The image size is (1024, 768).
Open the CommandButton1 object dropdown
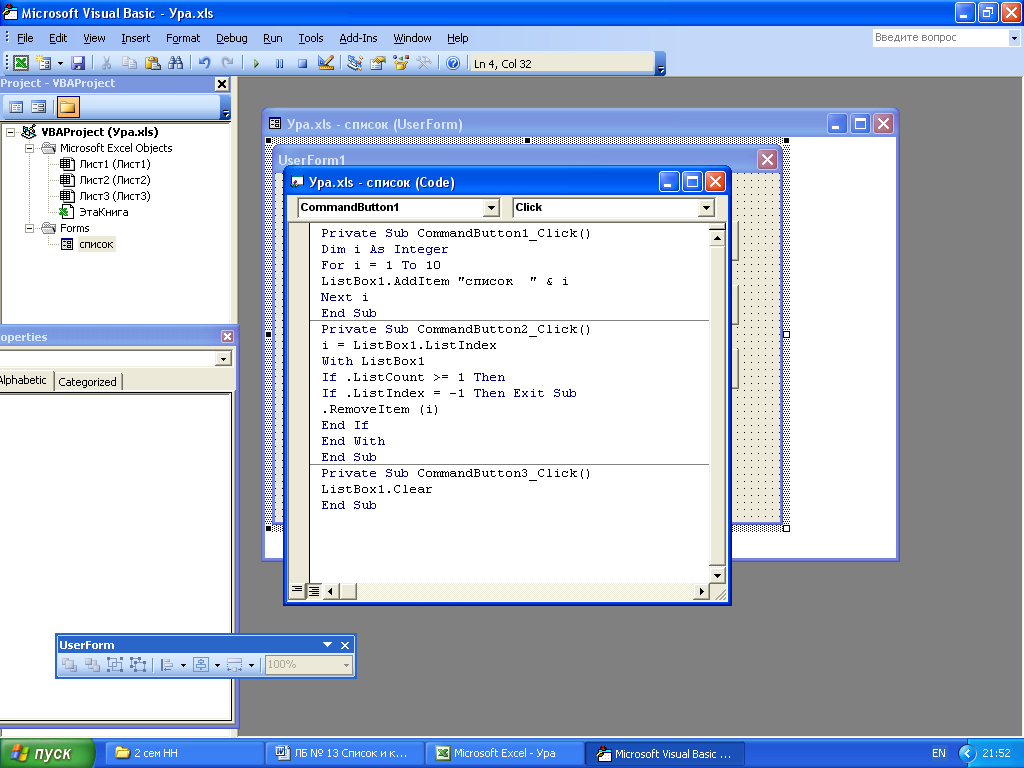click(491, 208)
